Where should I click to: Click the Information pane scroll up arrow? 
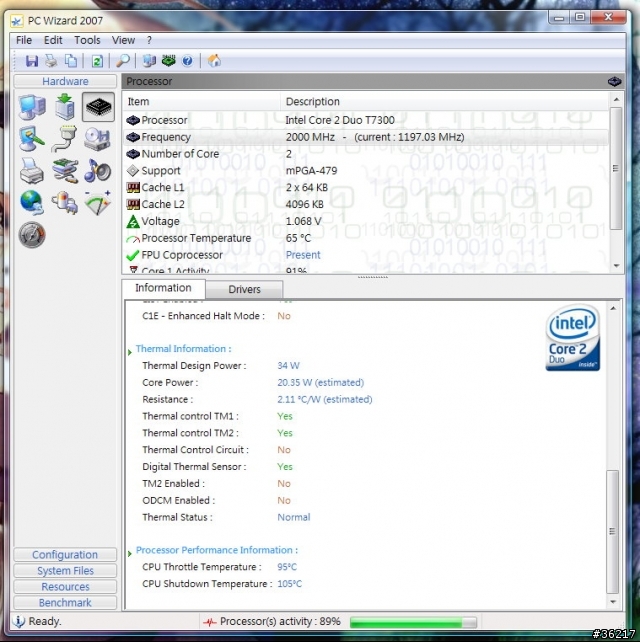point(613,308)
